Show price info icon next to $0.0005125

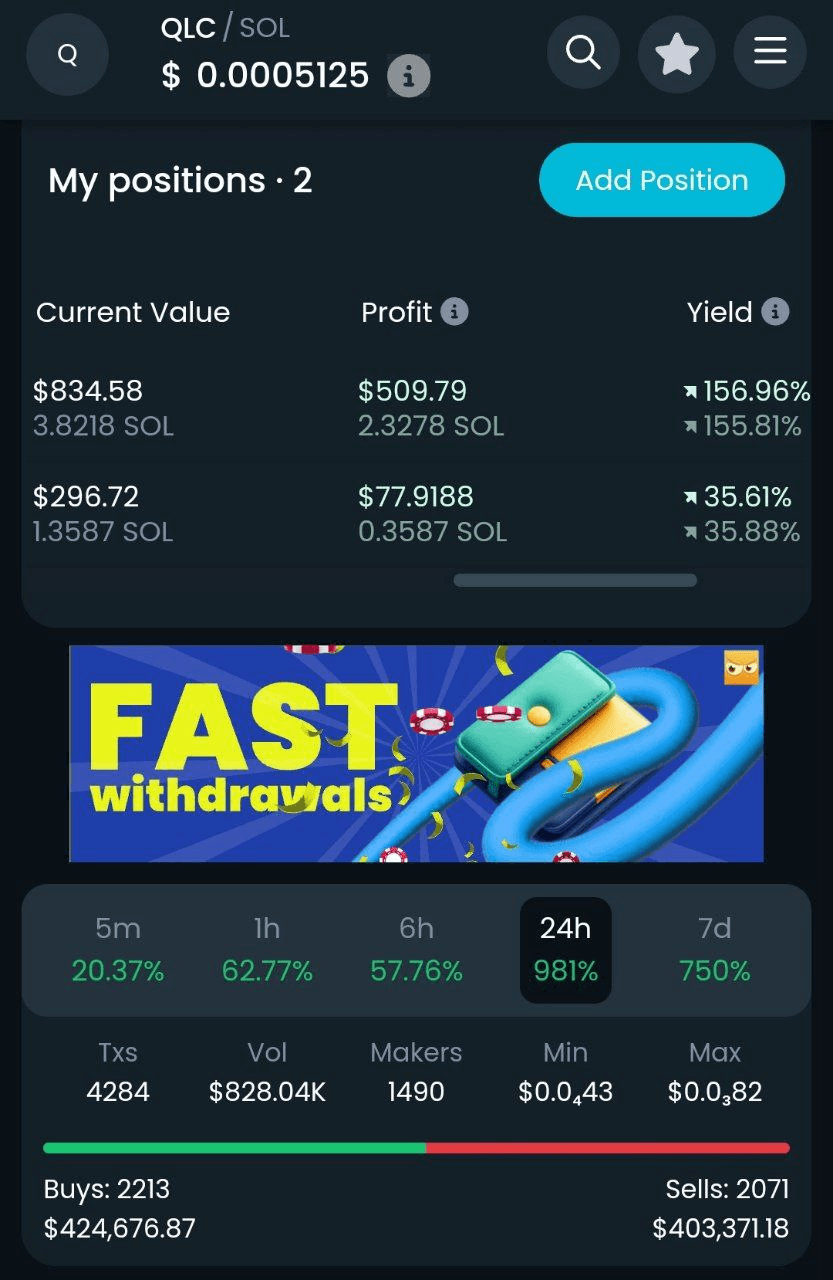click(409, 75)
